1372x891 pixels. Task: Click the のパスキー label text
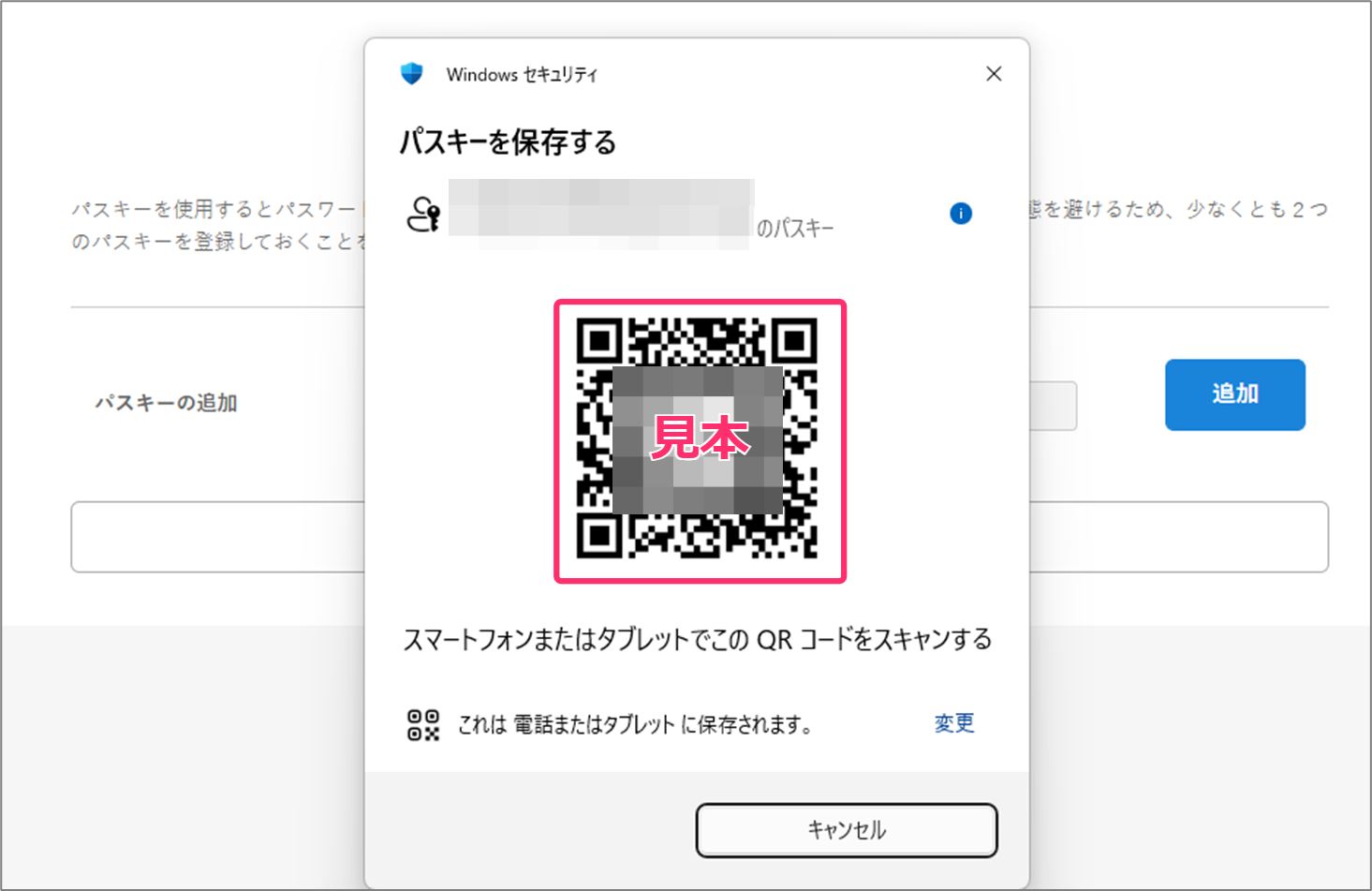coord(795,229)
